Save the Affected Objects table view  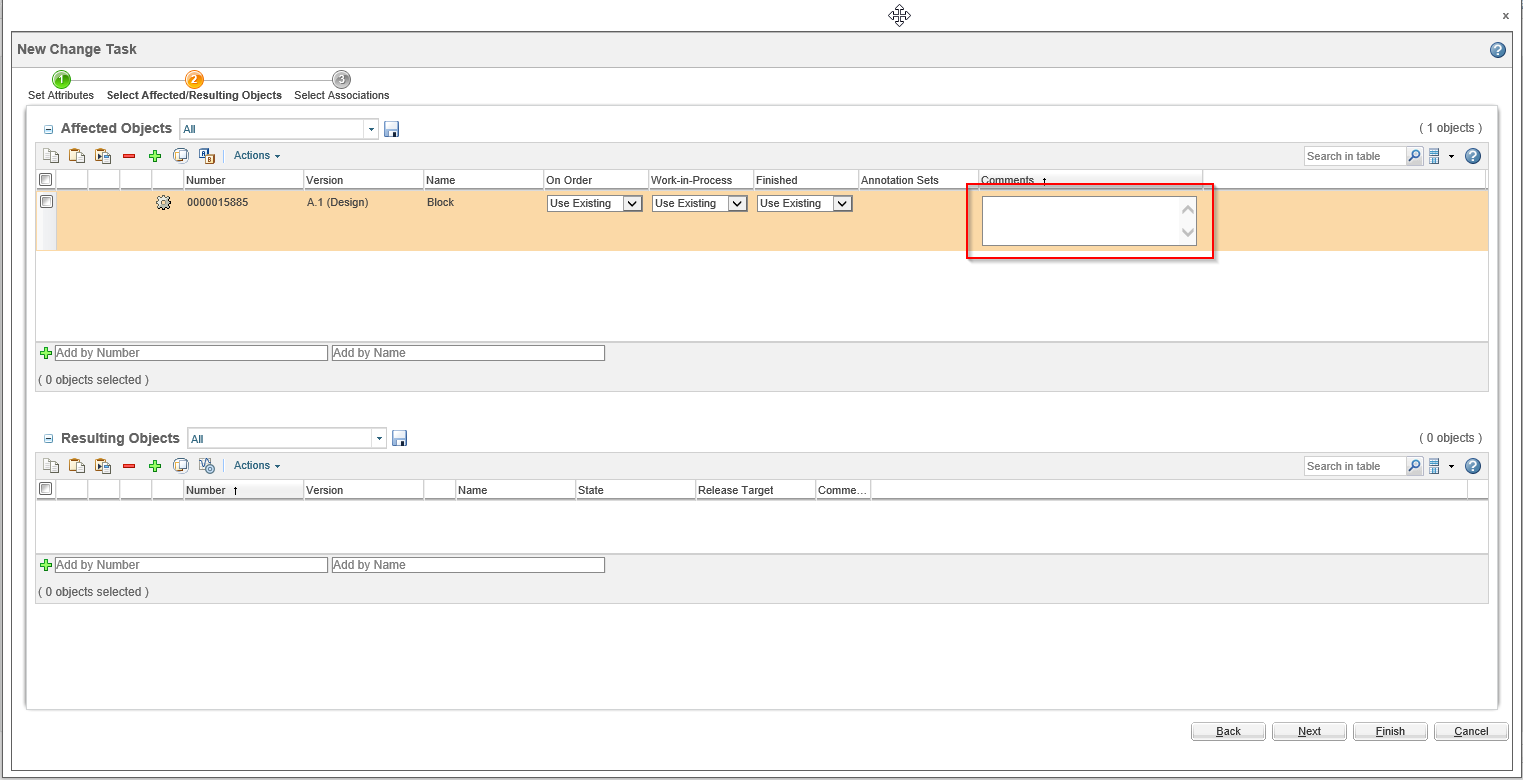(x=391, y=128)
